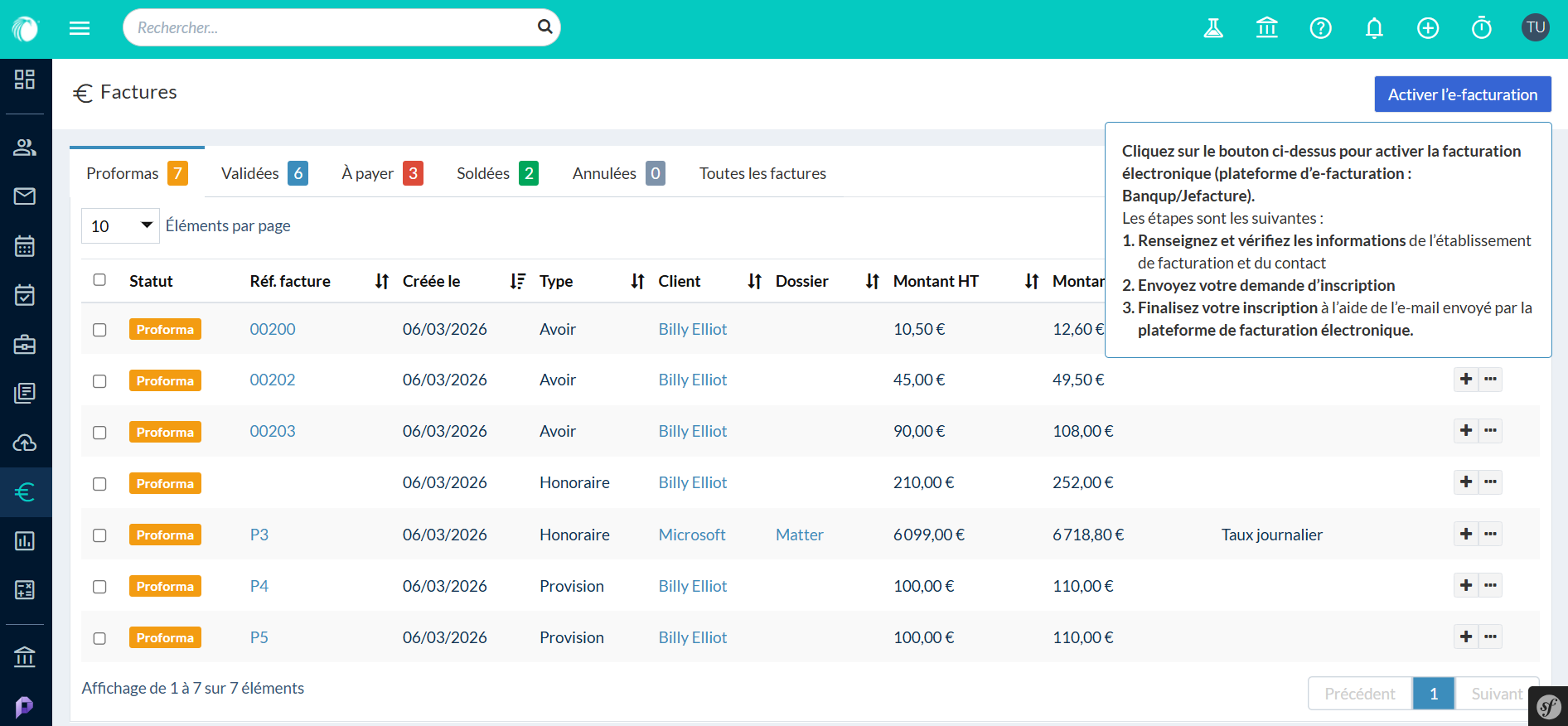Open the cloud upload icon in sidebar

pos(25,443)
